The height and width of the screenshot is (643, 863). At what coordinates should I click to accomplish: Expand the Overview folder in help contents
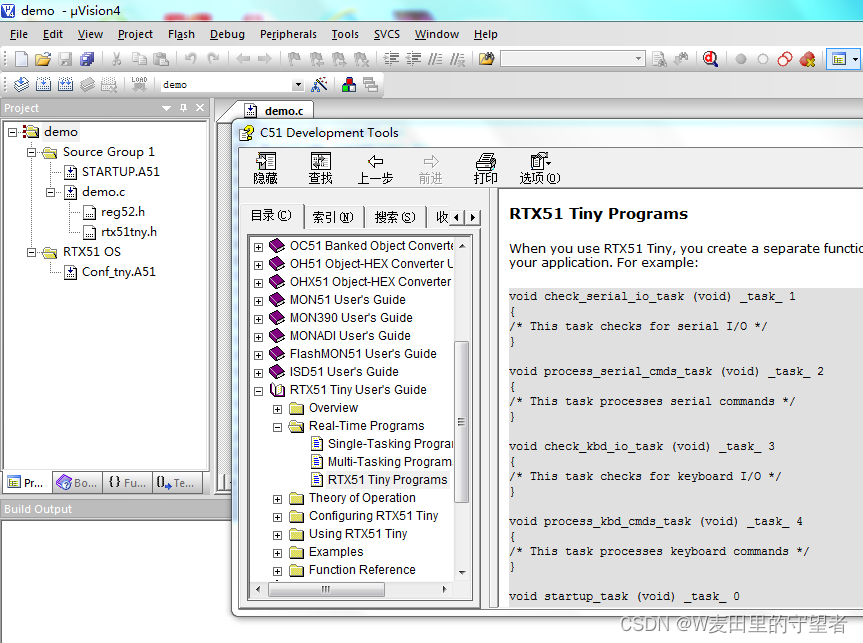pos(277,409)
